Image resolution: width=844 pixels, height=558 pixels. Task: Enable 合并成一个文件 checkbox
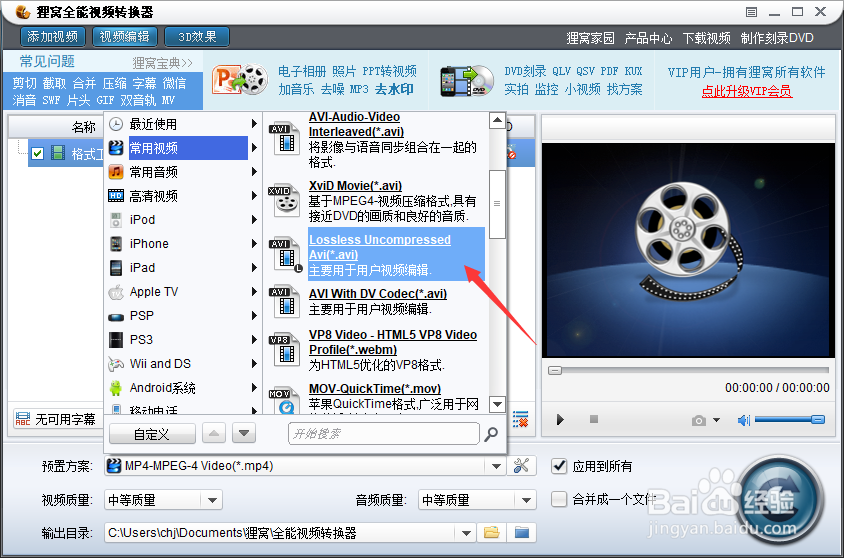[559, 499]
